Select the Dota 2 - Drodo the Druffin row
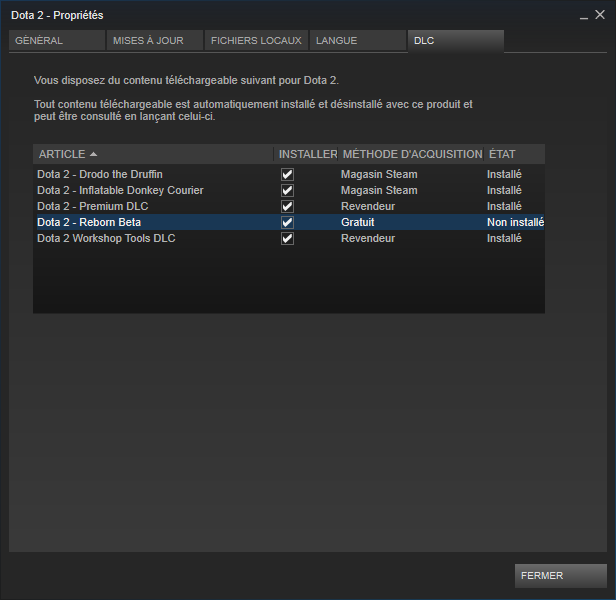Screen dimensions: 616x600 pos(289,174)
